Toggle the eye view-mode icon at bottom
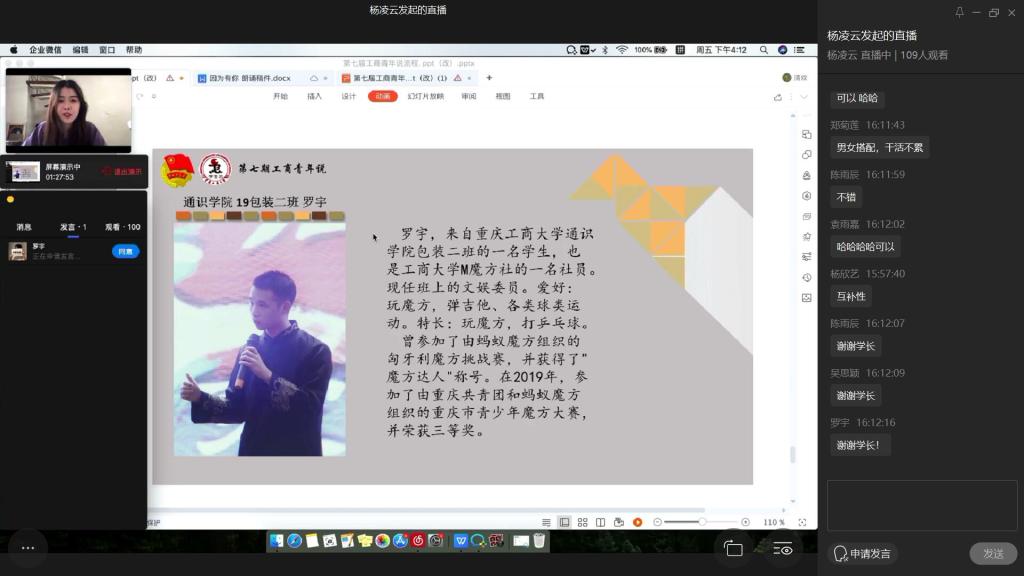This screenshot has height=576, width=1024. 783,549
